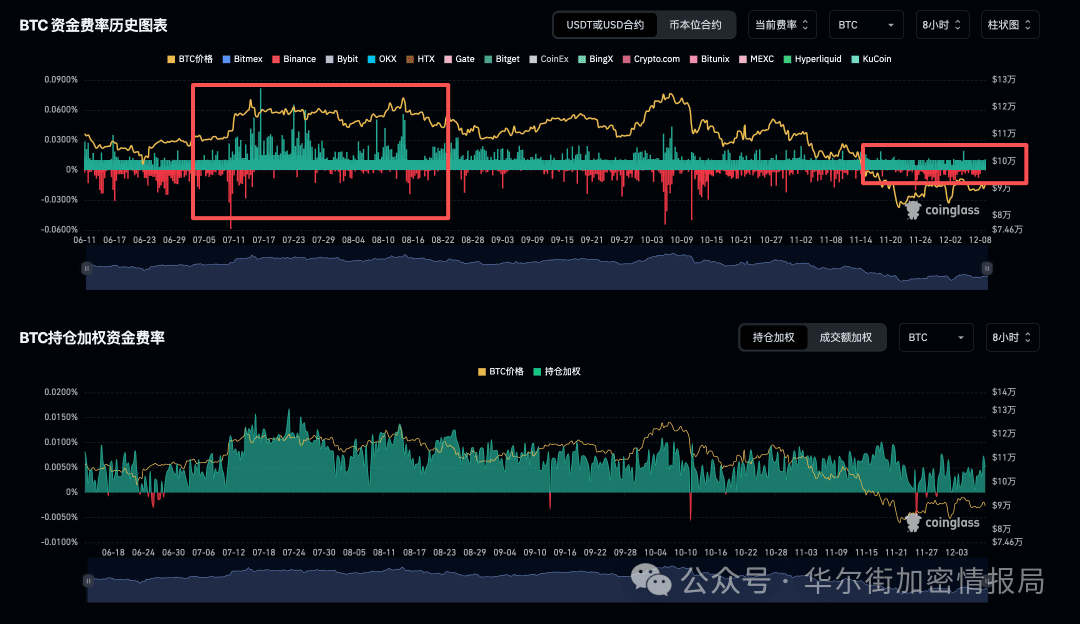Click the $13万 price axis label in top chart
The height and width of the screenshot is (624, 1080).
point(1004,80)
